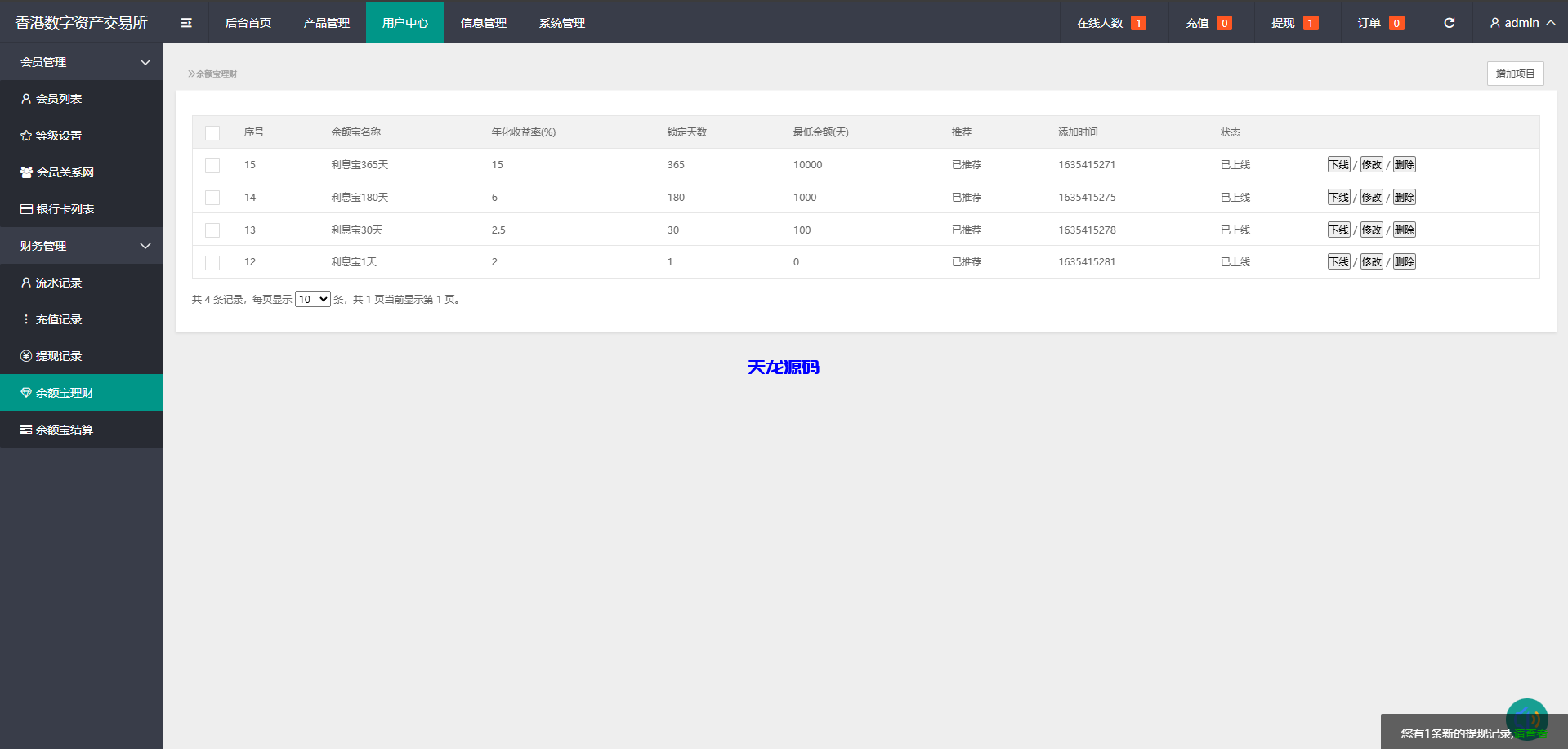Viewport: 1568px width, 749px height.
Task: Click the 银行卡列表 card icon
Action: pos(26,209)
